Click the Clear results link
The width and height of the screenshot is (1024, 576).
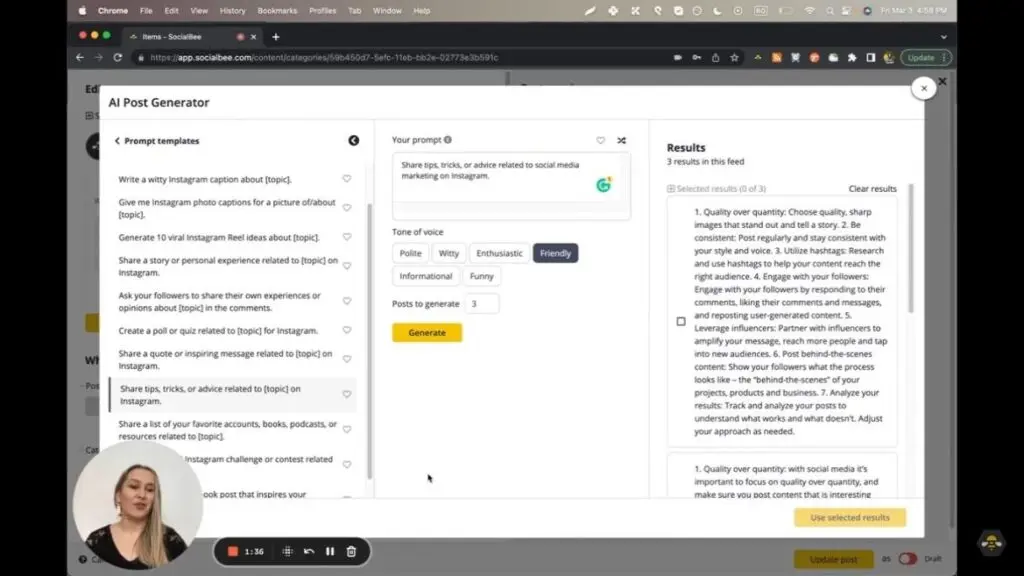tap(872, 189)
